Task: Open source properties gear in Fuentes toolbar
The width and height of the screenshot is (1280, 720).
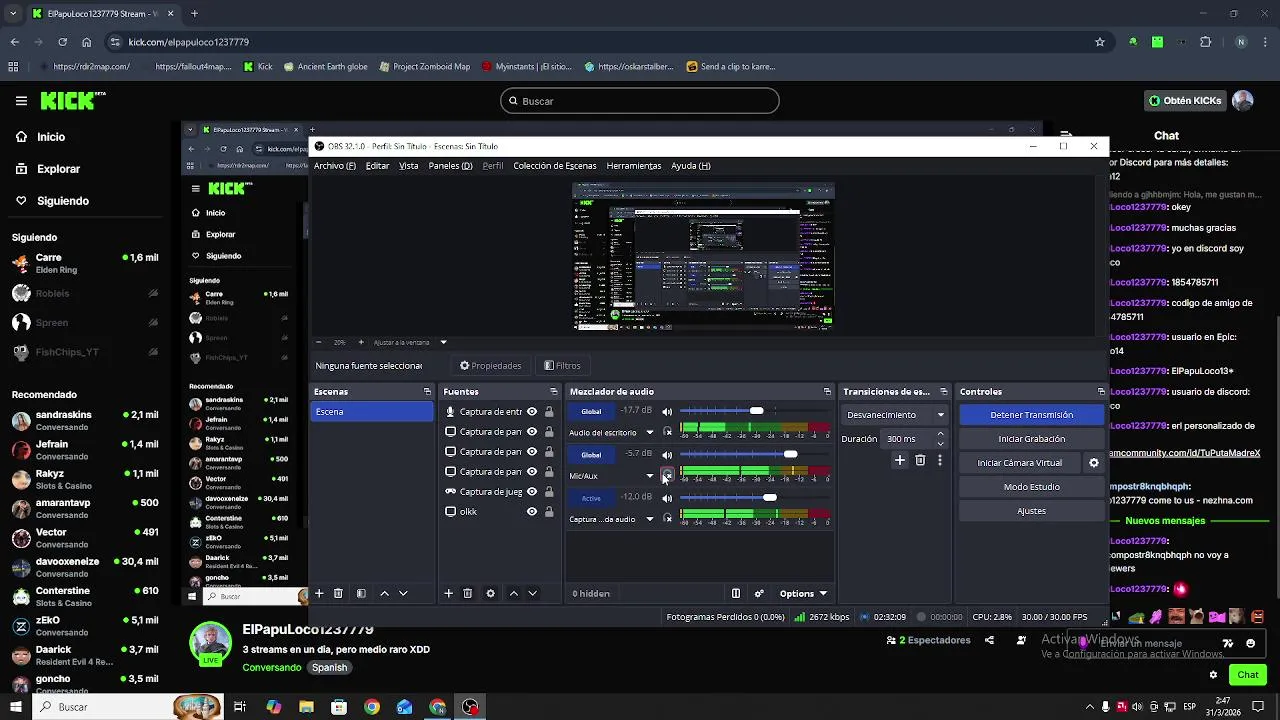Action: click(x=490, y=593)
